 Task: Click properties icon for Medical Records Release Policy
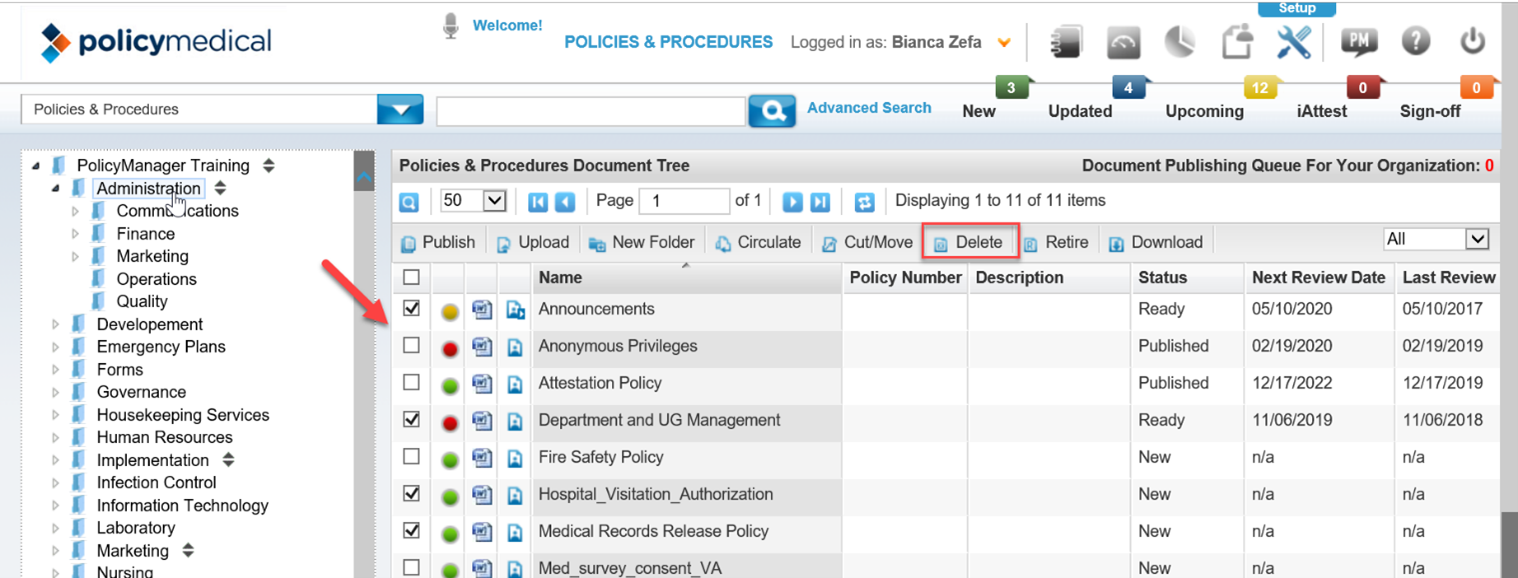coord(515,532)
